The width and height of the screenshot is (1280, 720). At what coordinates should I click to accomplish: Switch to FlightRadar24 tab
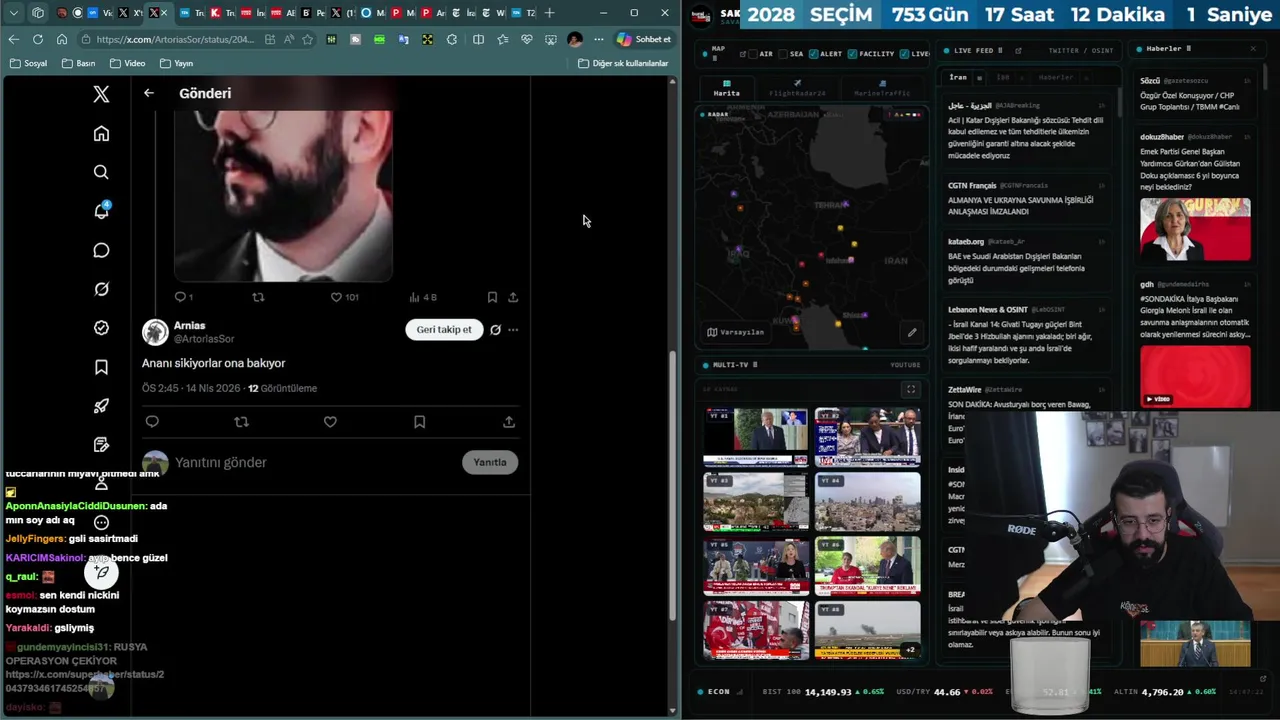tap(797, 88)
